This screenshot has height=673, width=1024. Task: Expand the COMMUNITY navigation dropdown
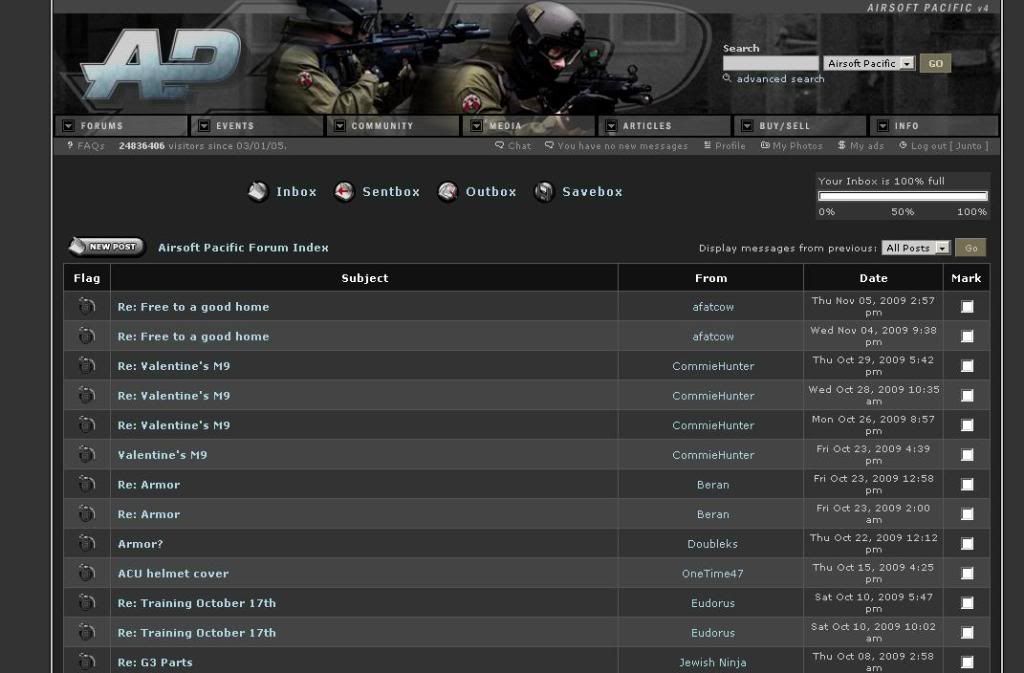[340, 125]
